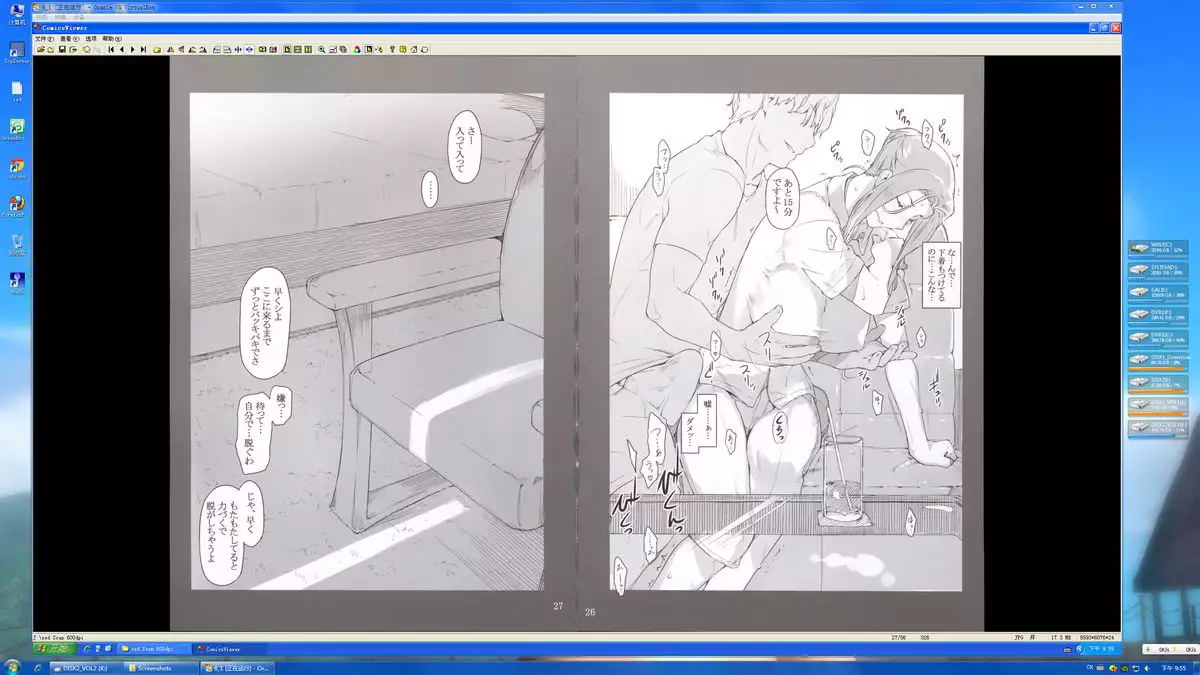Go to the previous page arrow
The height and width of the screenshot is (675, 1200).
click(122, 49)
